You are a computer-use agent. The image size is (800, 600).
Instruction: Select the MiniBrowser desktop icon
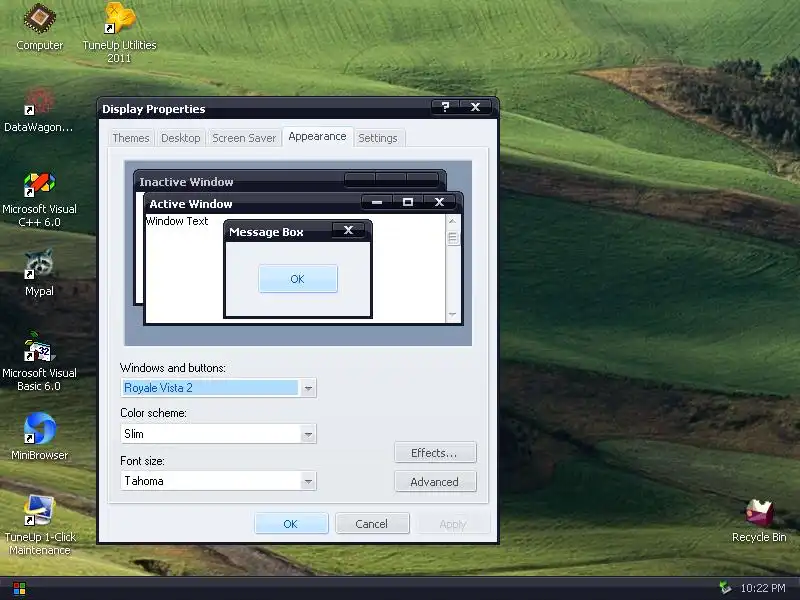tap(39, 436)
